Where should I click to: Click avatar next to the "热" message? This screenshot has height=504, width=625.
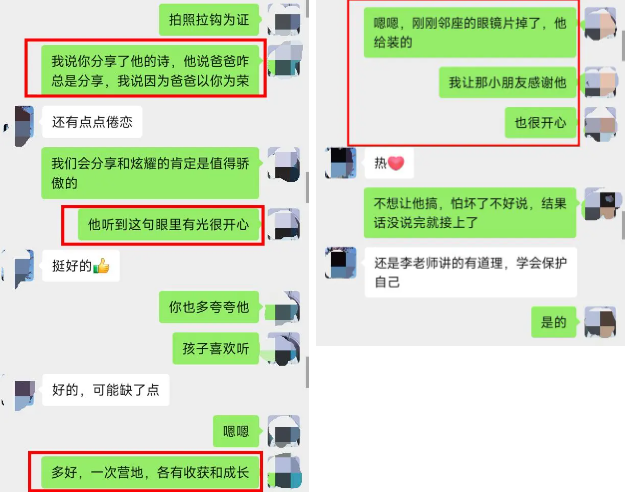(341, 163)
